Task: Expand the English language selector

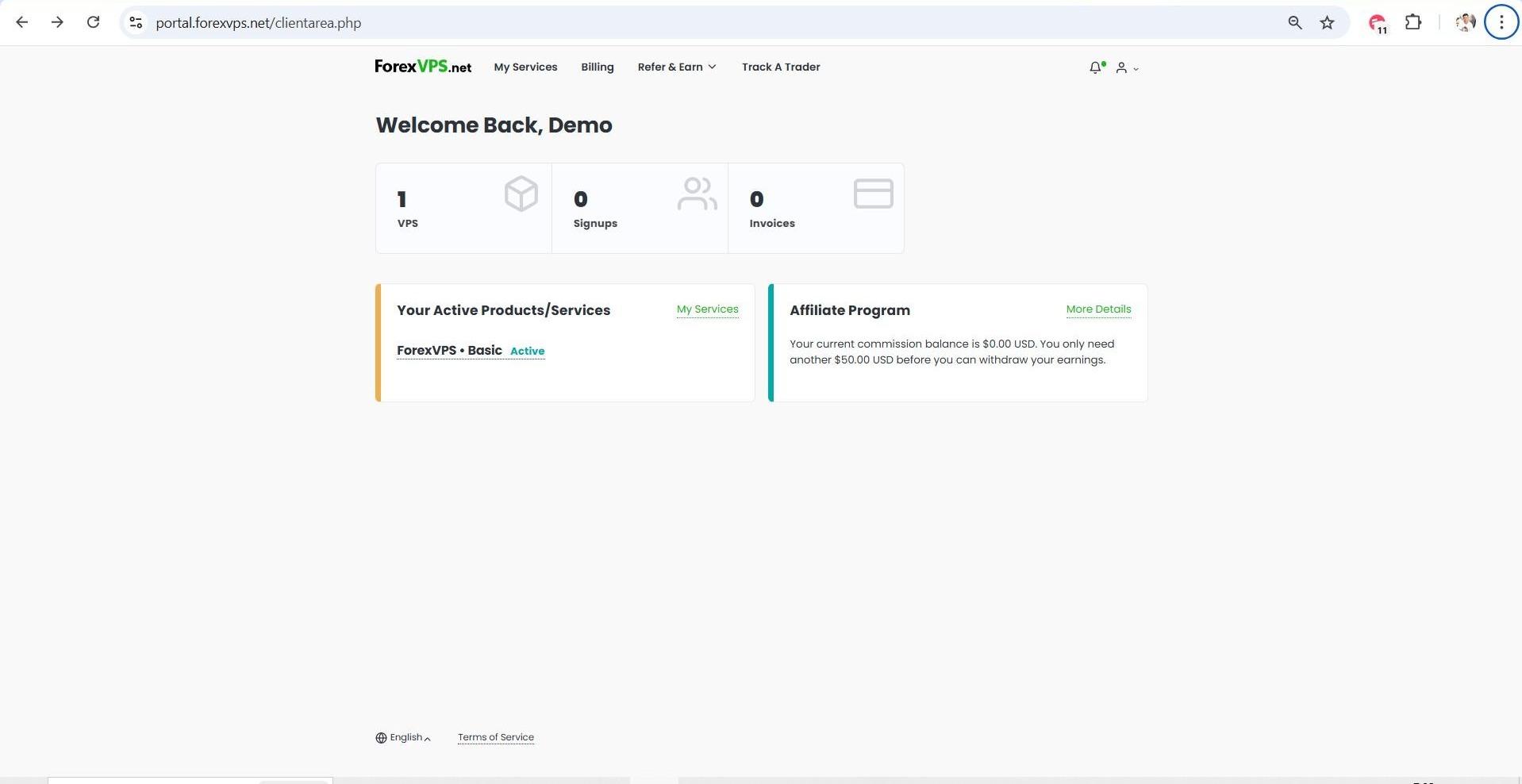Action: pyautogui.click(x=404, y=737)
